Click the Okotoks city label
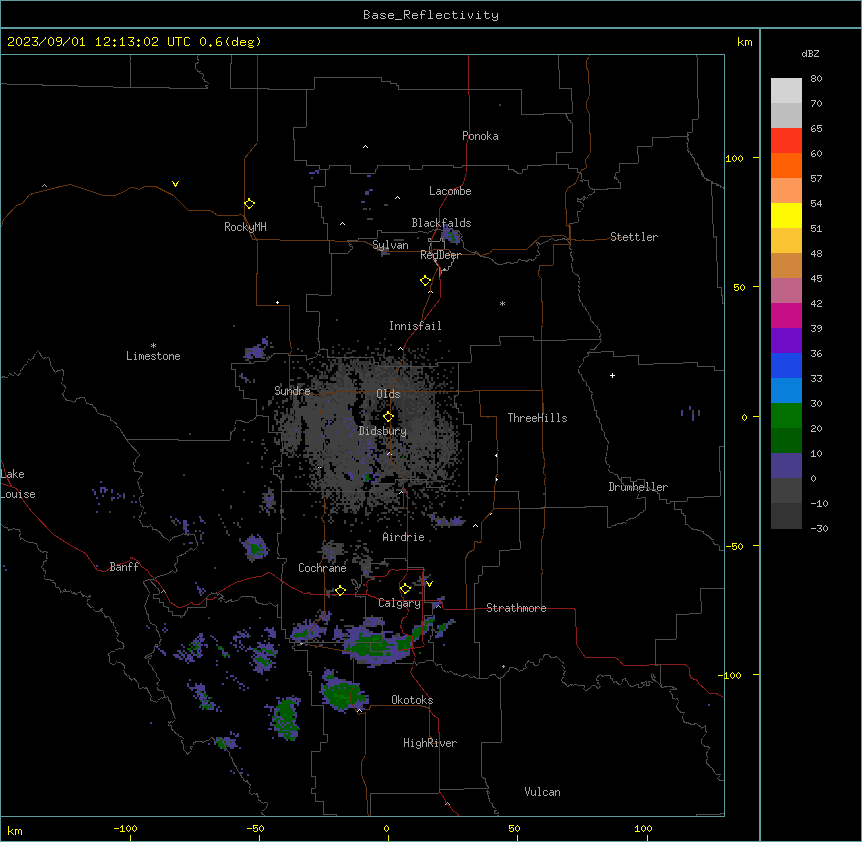Viewport: 862px width, 842px height. click(x=412, y=700)
